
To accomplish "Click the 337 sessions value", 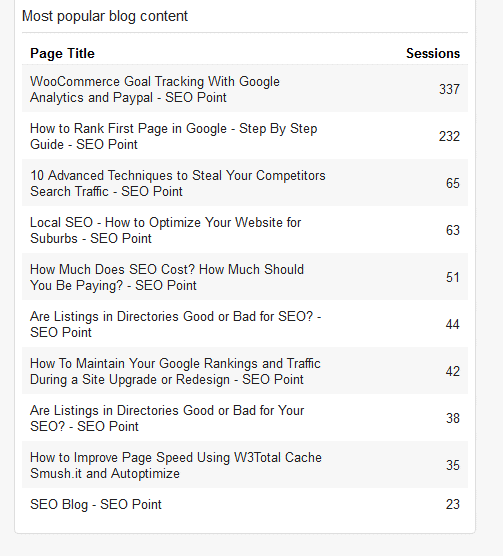I will coord(449,89).
